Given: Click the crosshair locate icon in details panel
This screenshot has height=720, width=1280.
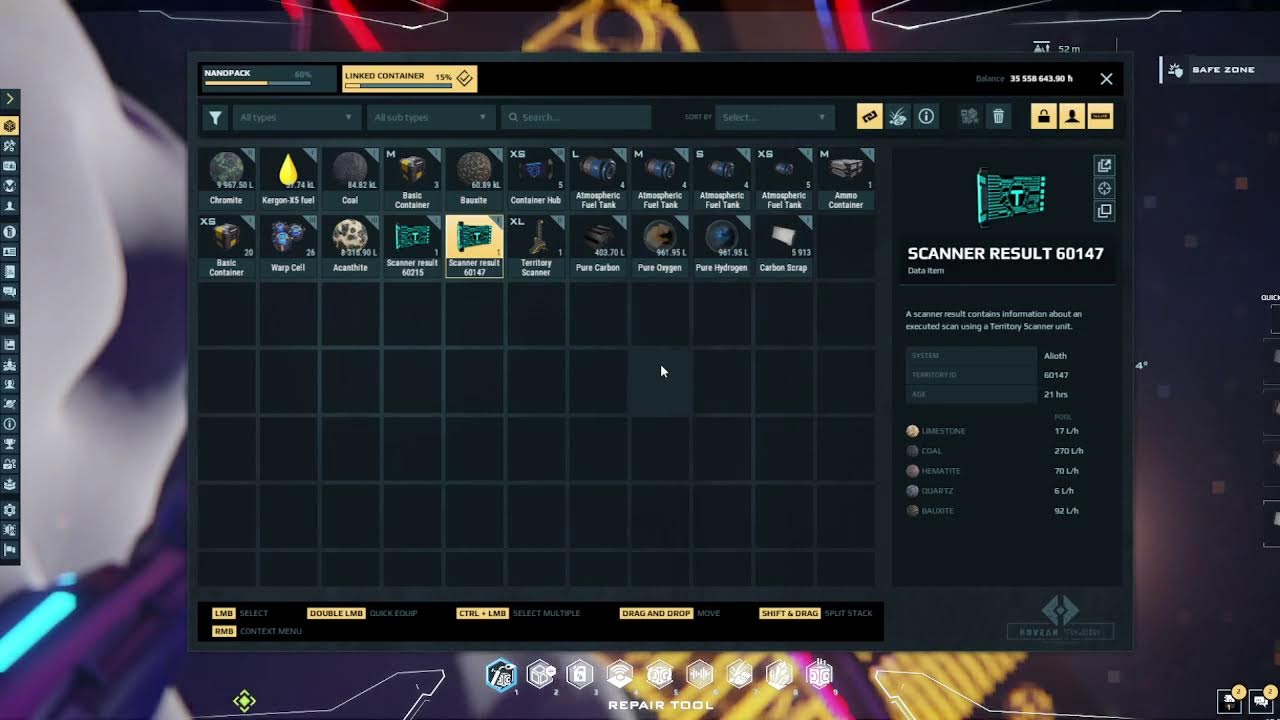Looking at the screenshot, I should click(1104, 188).
